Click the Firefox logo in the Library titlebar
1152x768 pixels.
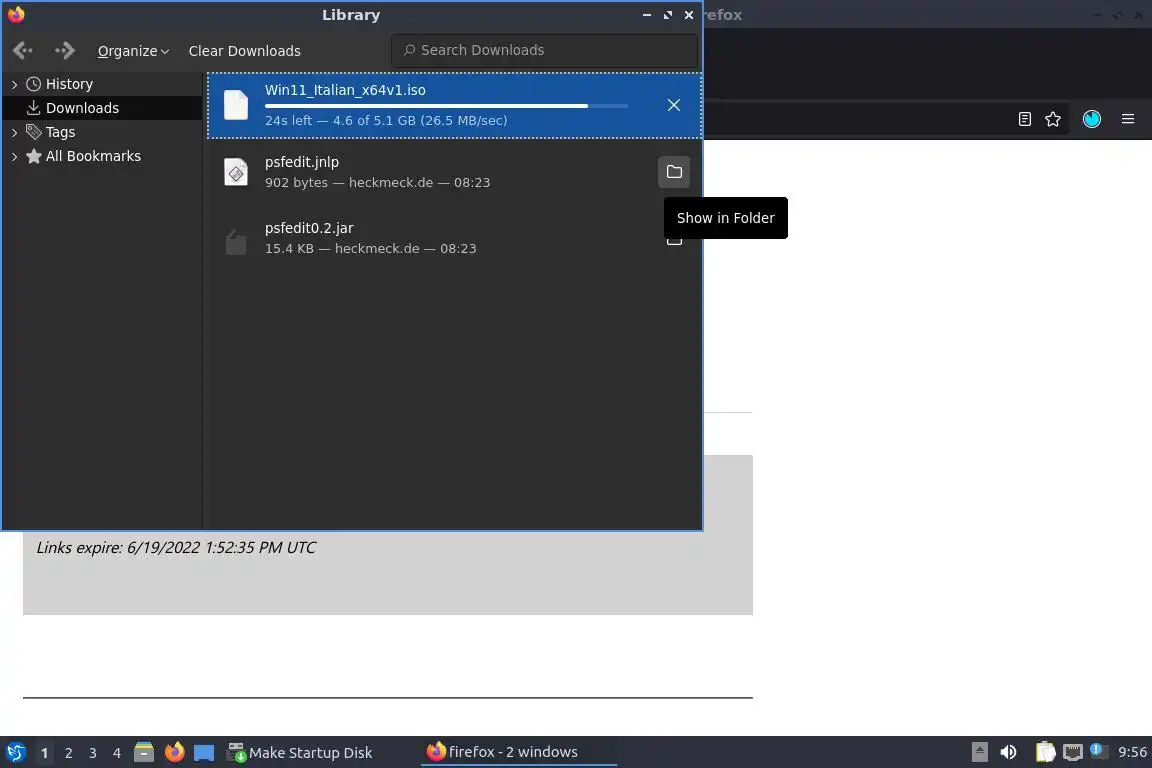(x=16, y=15)
